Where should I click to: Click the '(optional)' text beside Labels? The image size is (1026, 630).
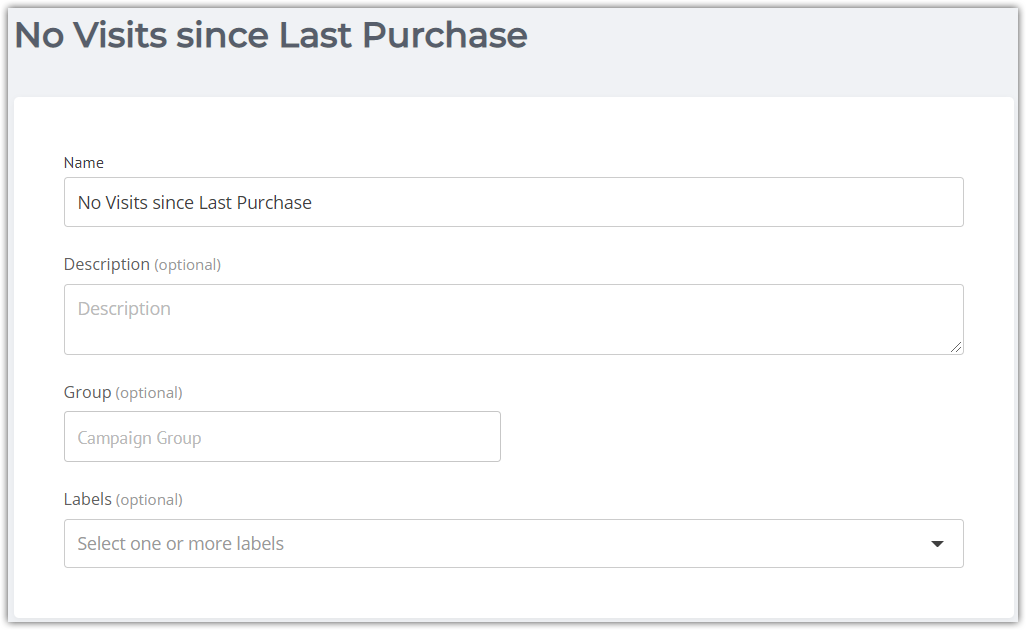(149, 500)
